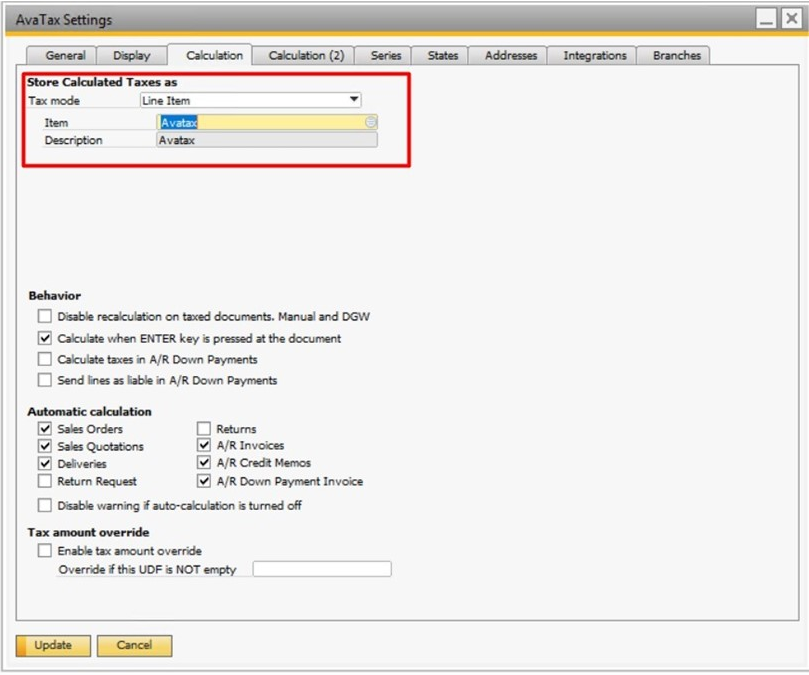Click the Cancel button
Screen dimensions: 809x675
point(134,645)
